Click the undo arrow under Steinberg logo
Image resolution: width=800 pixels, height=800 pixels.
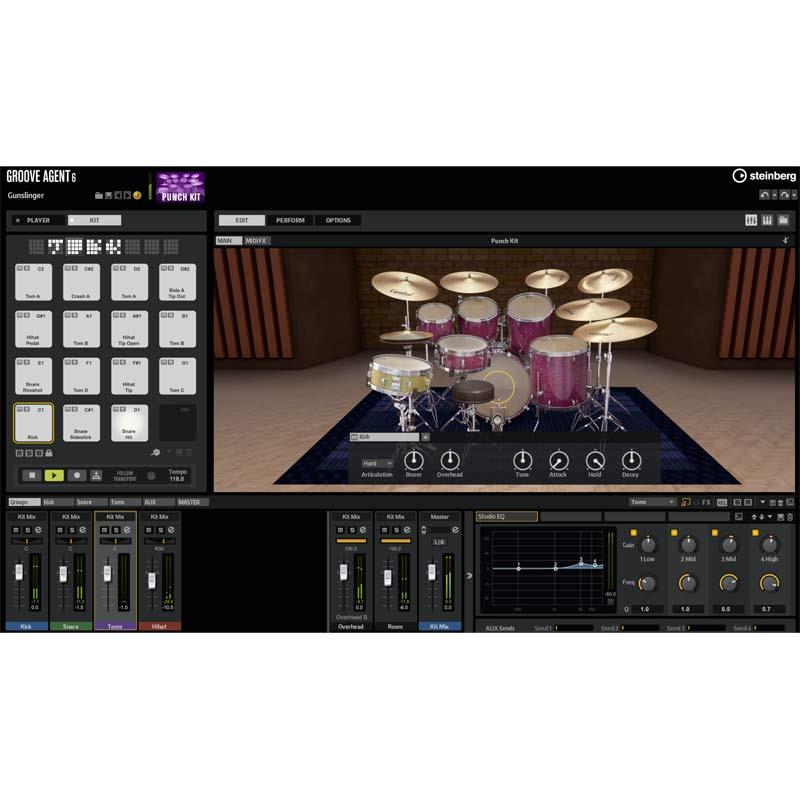pyautogui.click(x=764, y=195)
